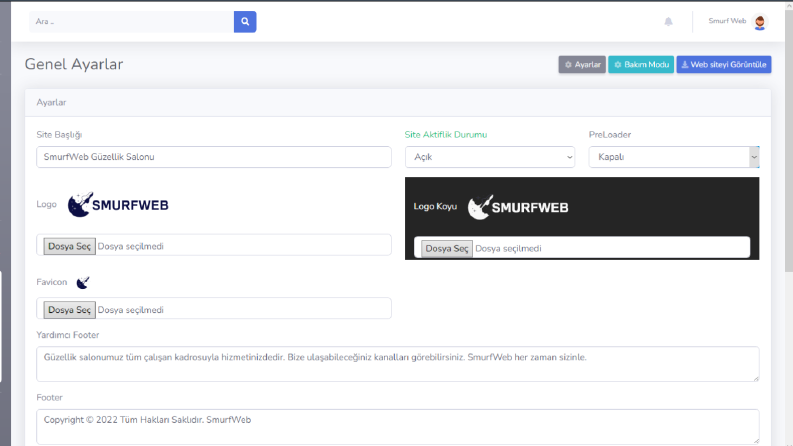793x446 pixels.
Task: Click the Logo Koyu label
Action: pos(435,206)
